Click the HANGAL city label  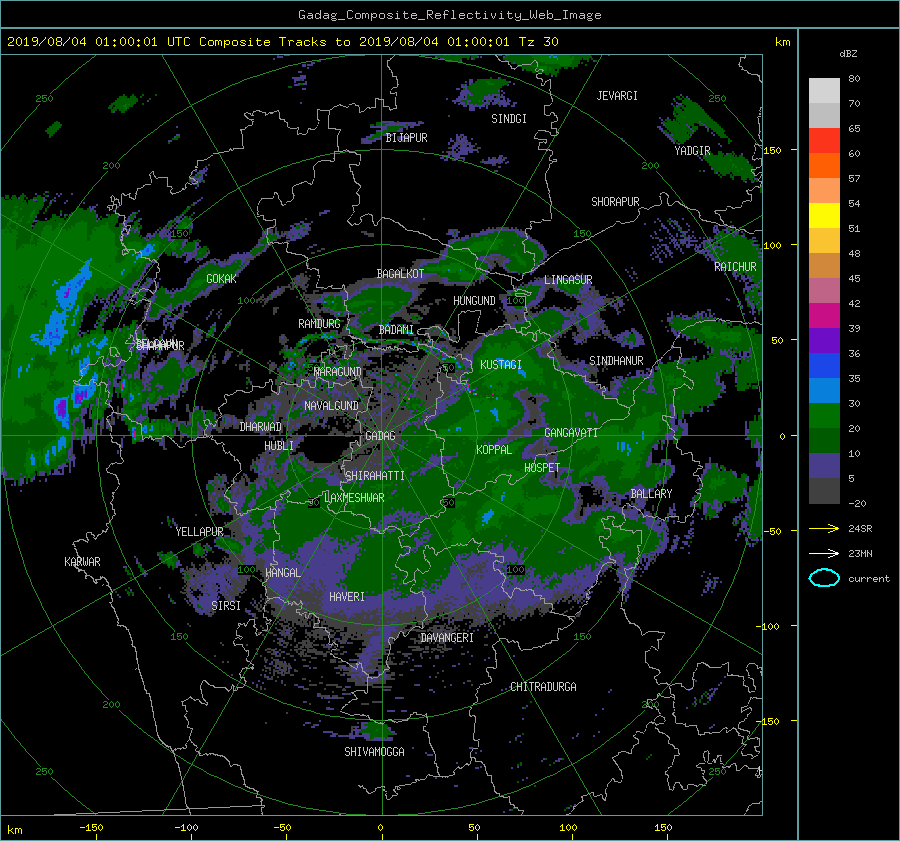coord(283,573)
